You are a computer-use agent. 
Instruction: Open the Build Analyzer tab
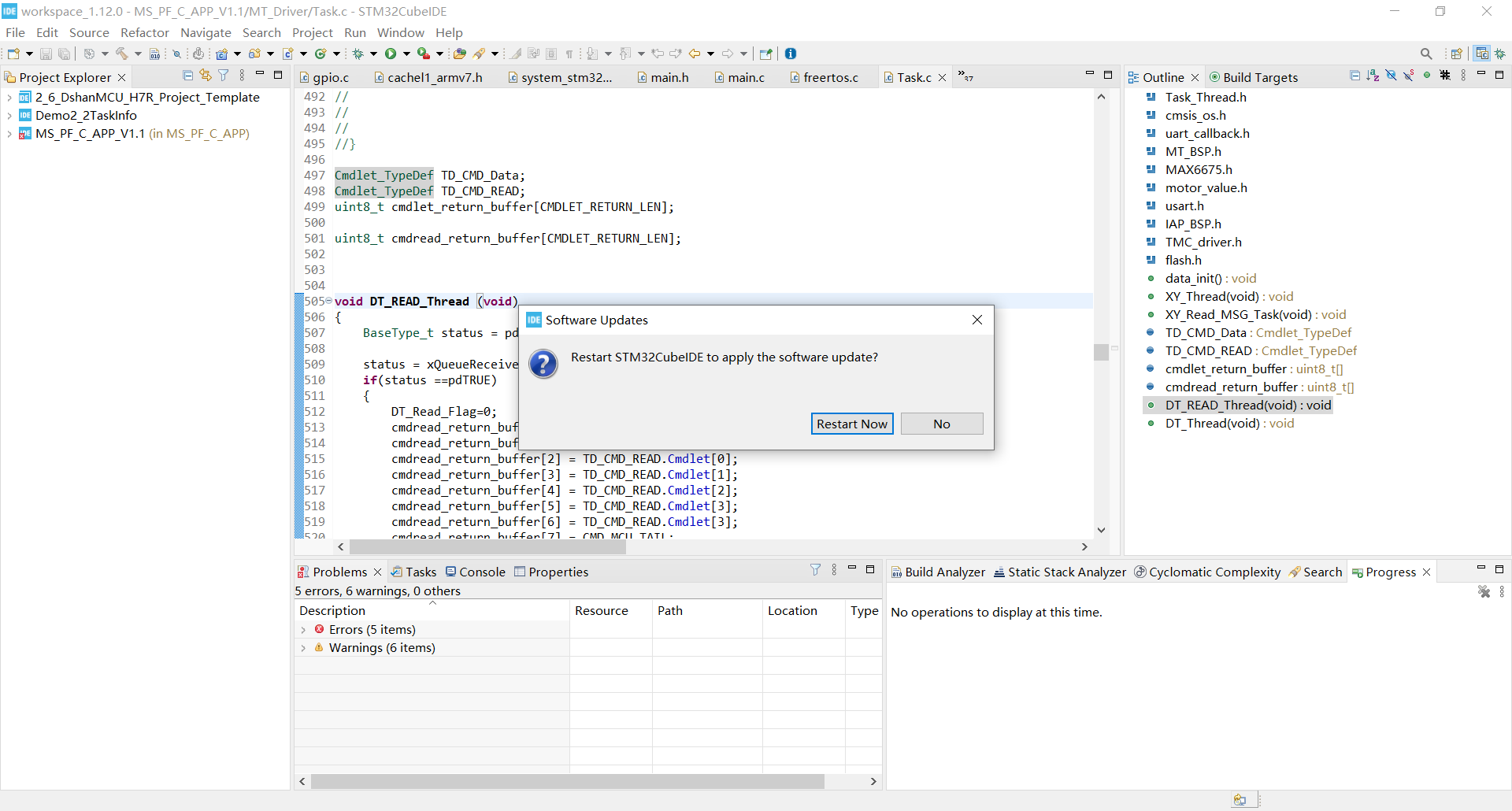point(938,572)
